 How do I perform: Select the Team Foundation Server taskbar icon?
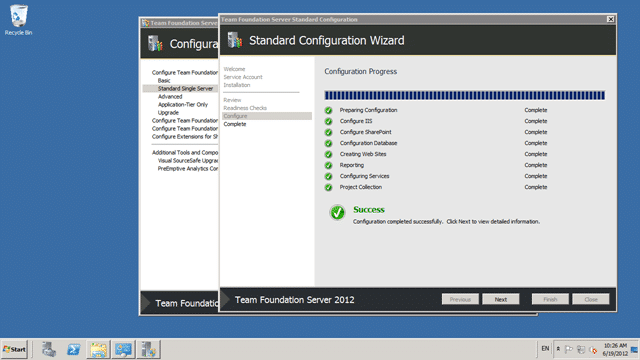(x=149, y=349)
